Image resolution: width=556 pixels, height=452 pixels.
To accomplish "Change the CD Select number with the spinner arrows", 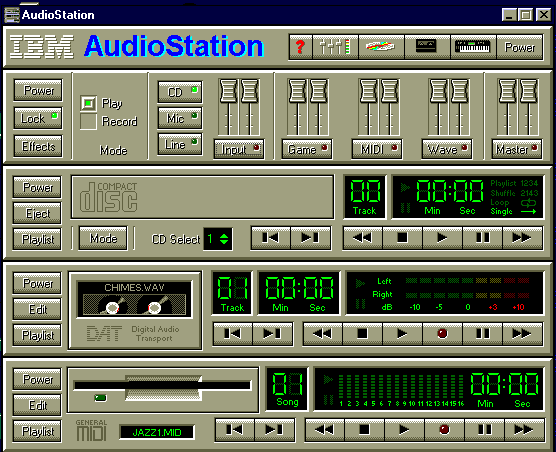I will pyautogui.click(x=224, y=239).
